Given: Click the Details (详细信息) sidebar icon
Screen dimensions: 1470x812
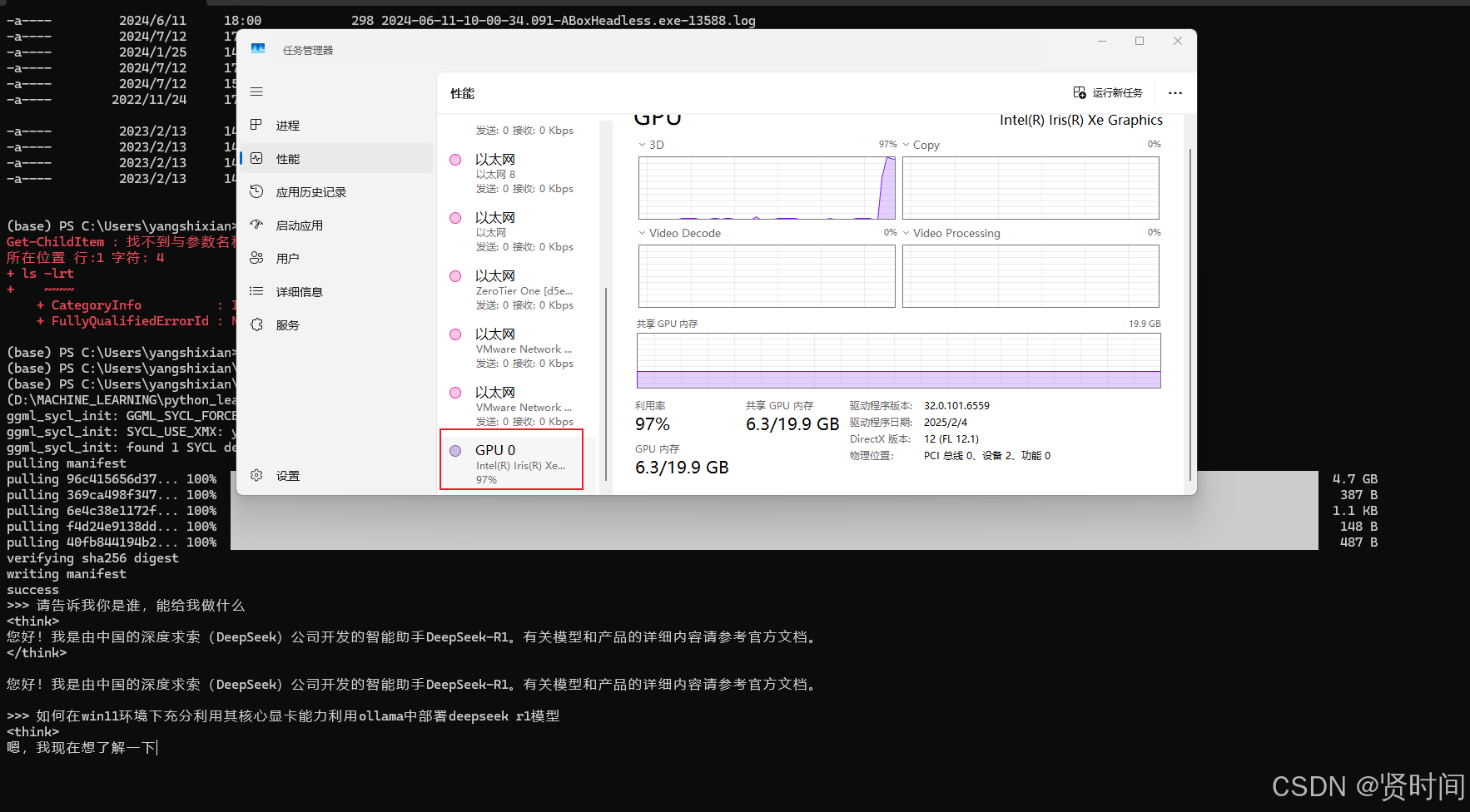Looking at the screenshot, I should [x=256, y=291].
